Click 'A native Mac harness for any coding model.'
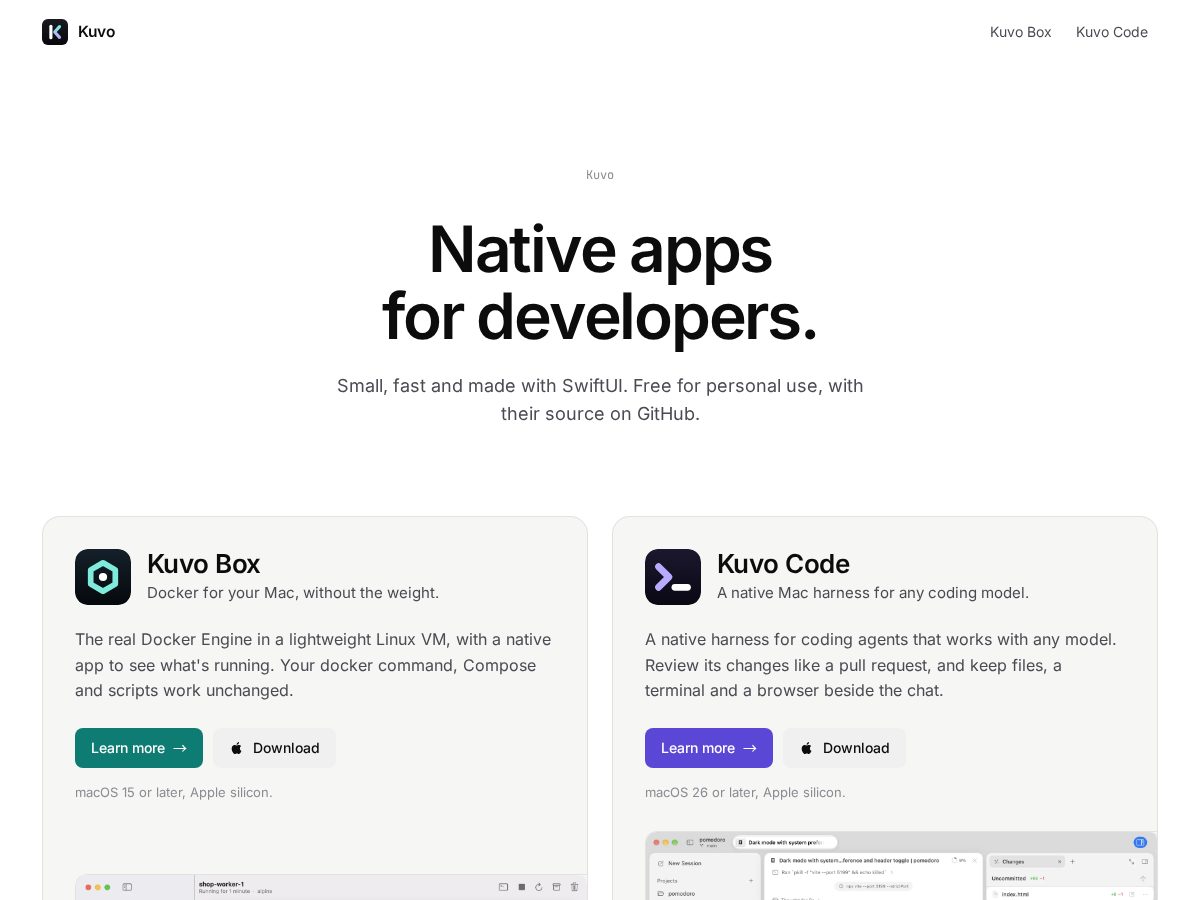This screenshot has height=900, width=1200. [x=873, y=592]
